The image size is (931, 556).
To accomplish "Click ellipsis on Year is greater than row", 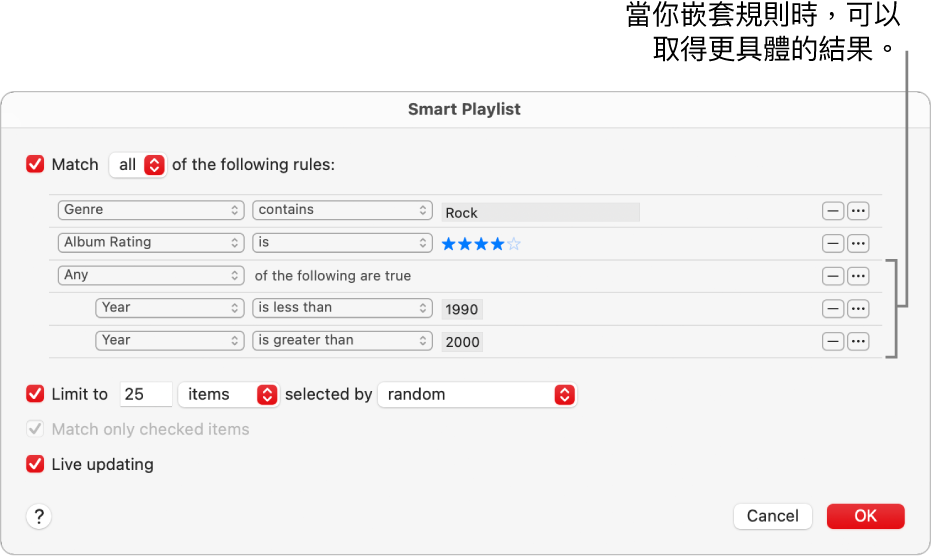I will click(x=858, y=341).
